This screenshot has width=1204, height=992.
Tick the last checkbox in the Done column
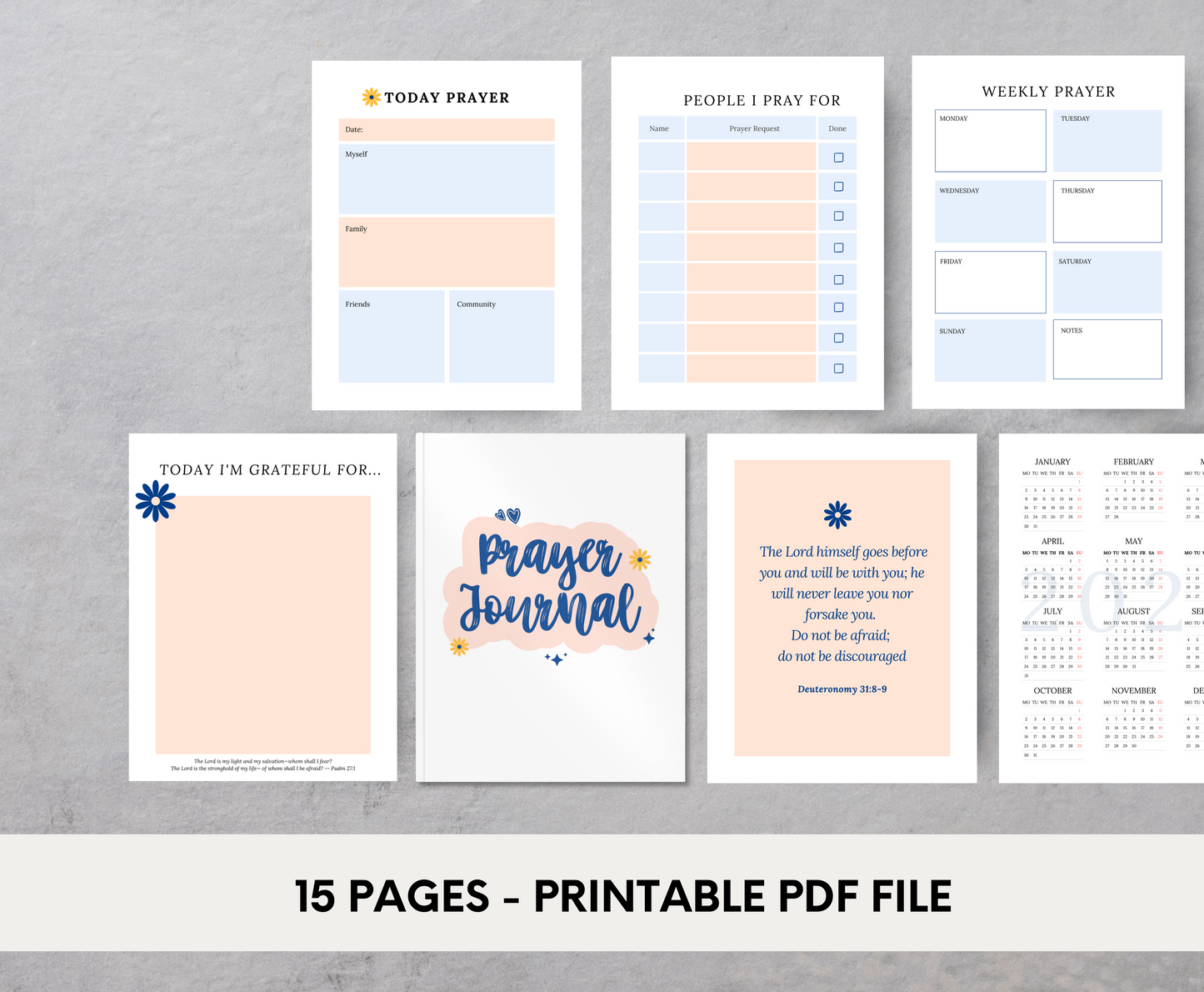838,368
